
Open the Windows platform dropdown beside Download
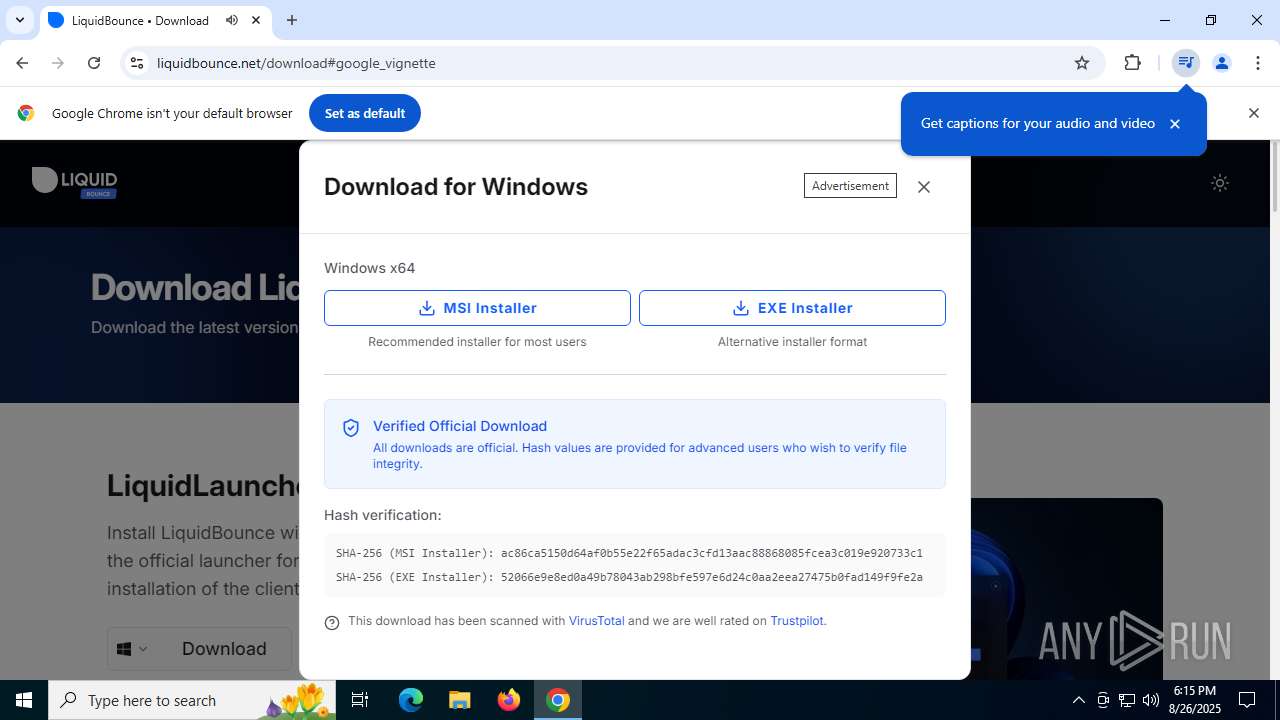(x=132, y=649)
